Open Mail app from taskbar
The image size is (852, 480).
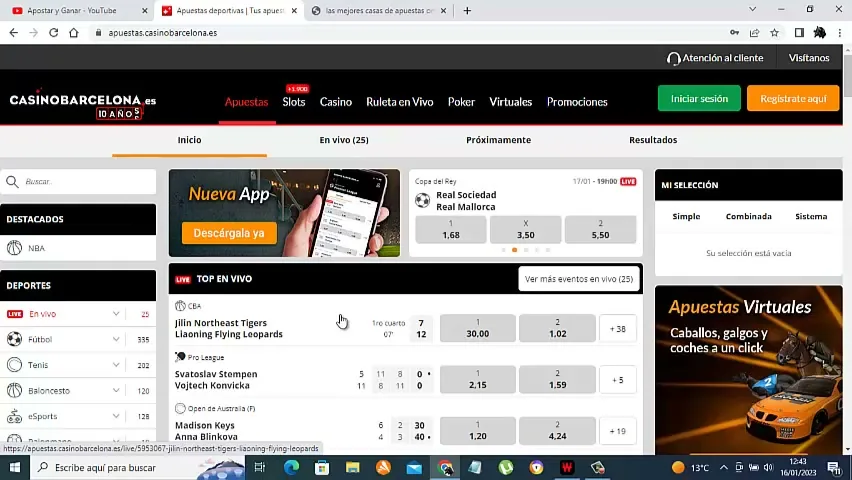pos(414,467)
